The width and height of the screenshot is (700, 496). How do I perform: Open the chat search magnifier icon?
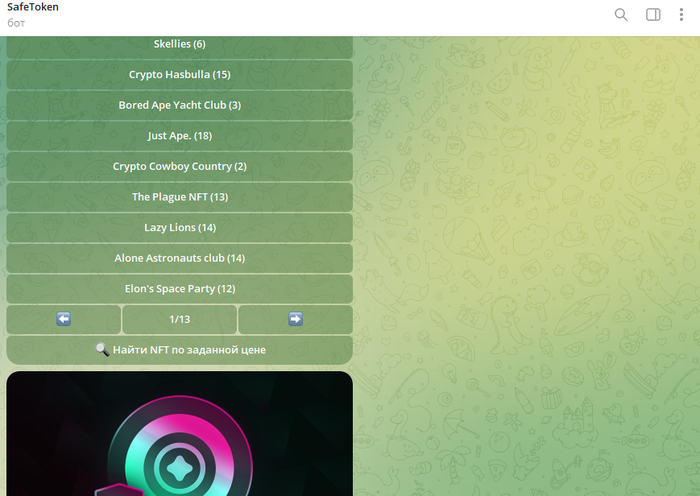(x=621, y=15)
